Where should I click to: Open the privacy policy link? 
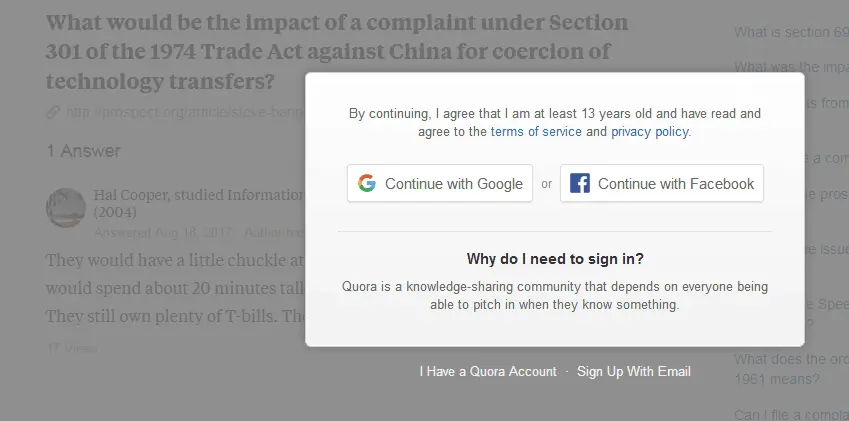pos(650,131)
